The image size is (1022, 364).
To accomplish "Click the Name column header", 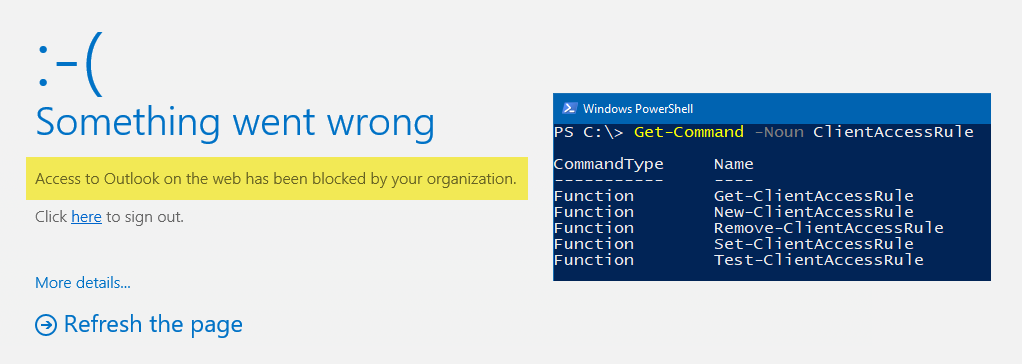I will point(733,164).
